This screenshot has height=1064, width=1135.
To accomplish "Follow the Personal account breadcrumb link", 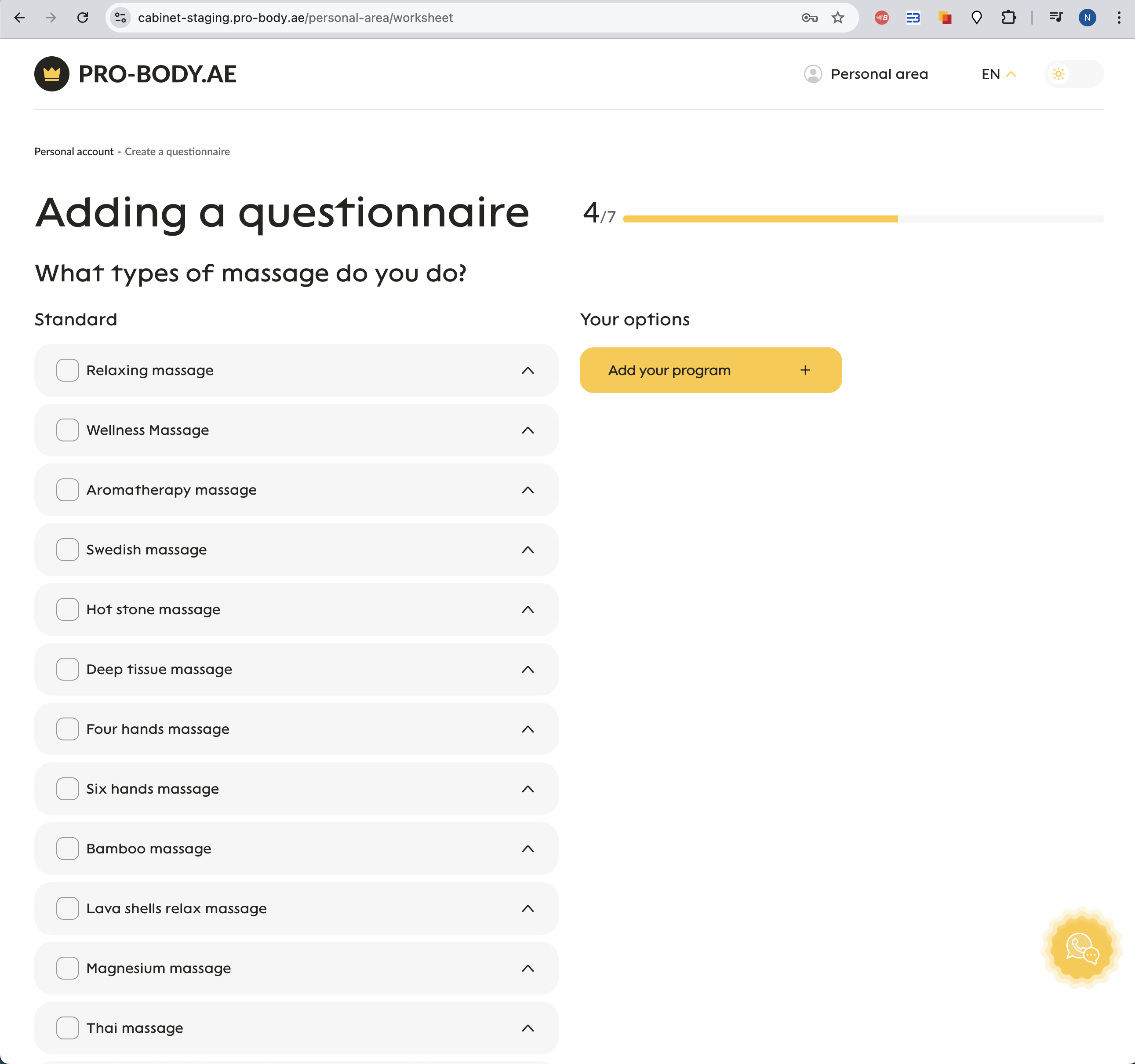I will pos(74,151).
